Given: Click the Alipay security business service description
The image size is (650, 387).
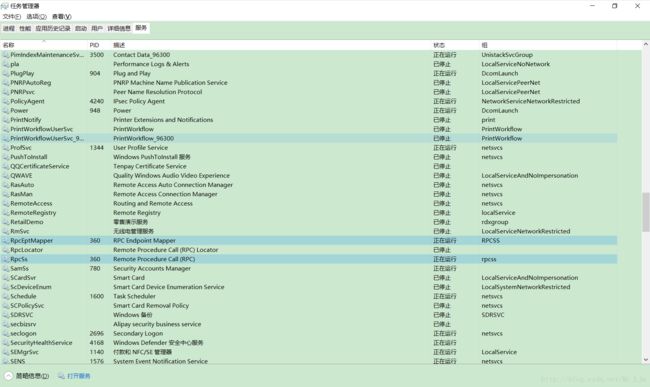Looking at the screenshot, I should (157, 324).
